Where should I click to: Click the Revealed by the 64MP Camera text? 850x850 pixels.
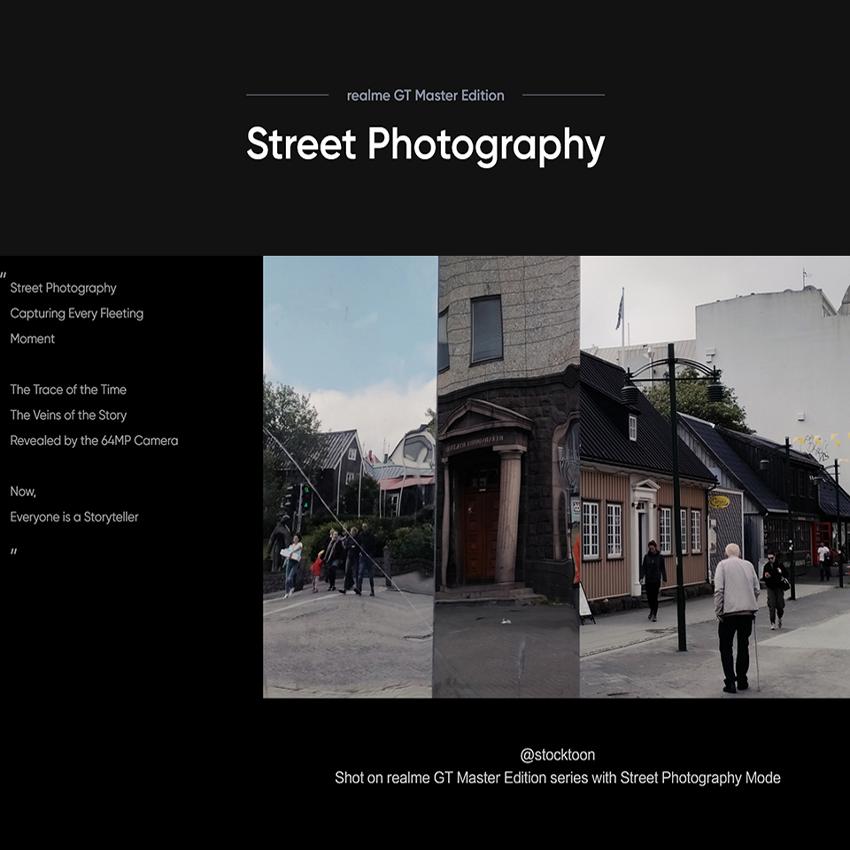coord(94,441)
